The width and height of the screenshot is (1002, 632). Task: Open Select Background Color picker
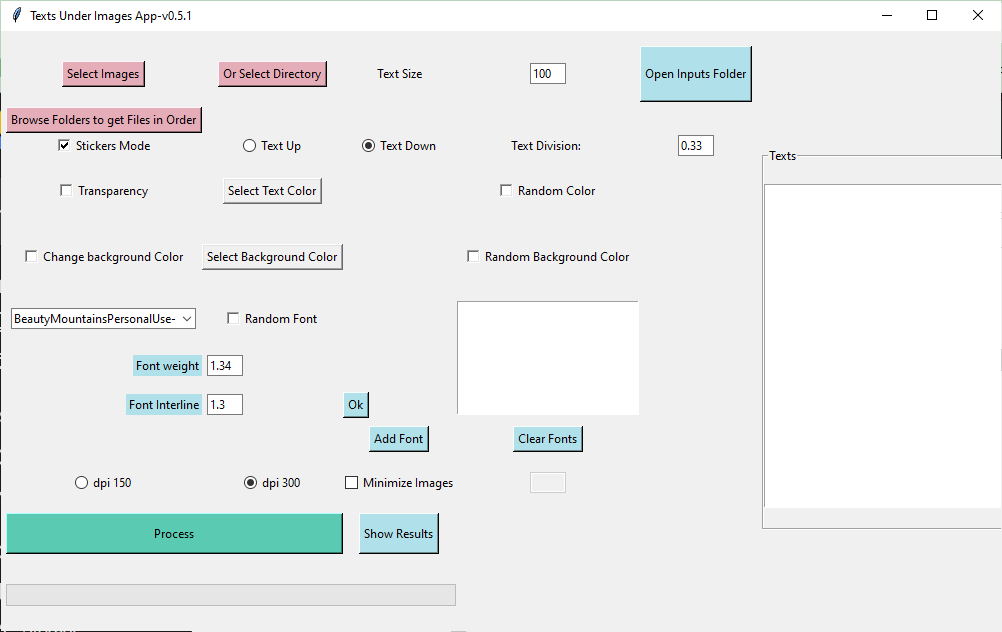pyautogui.click(x=272, y=257)
